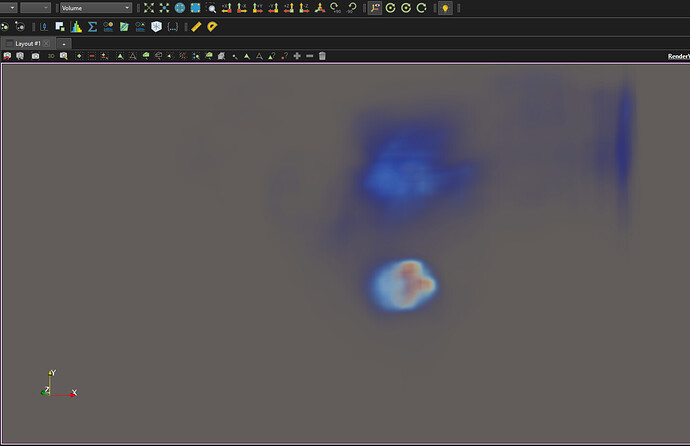
Task: Click the gray cube selection icon
Action: pyautogui.click(x=221, y=56)
